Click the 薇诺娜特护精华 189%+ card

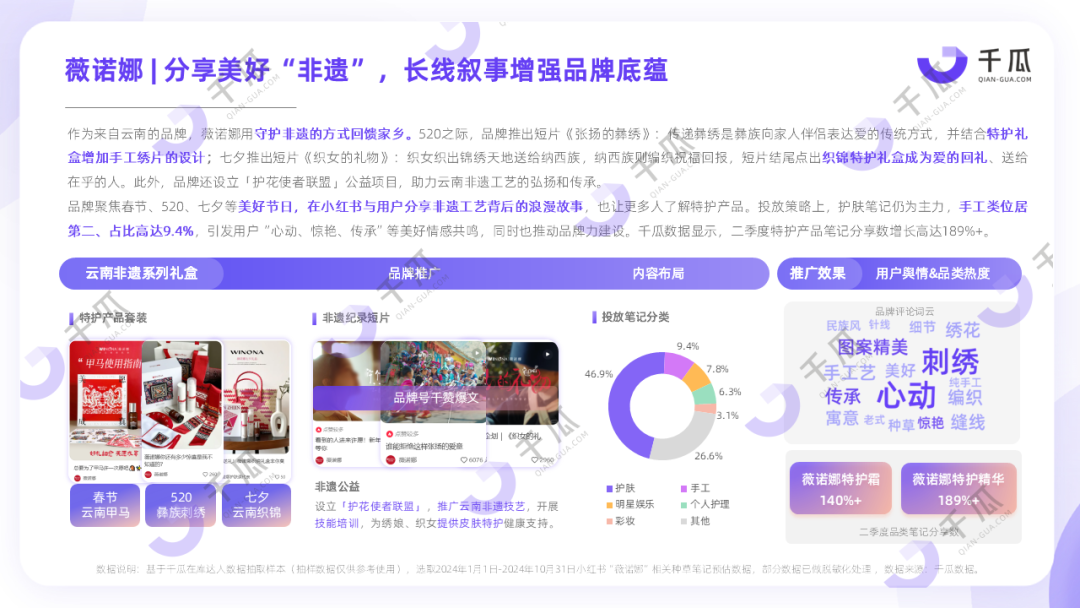(958, 489)
